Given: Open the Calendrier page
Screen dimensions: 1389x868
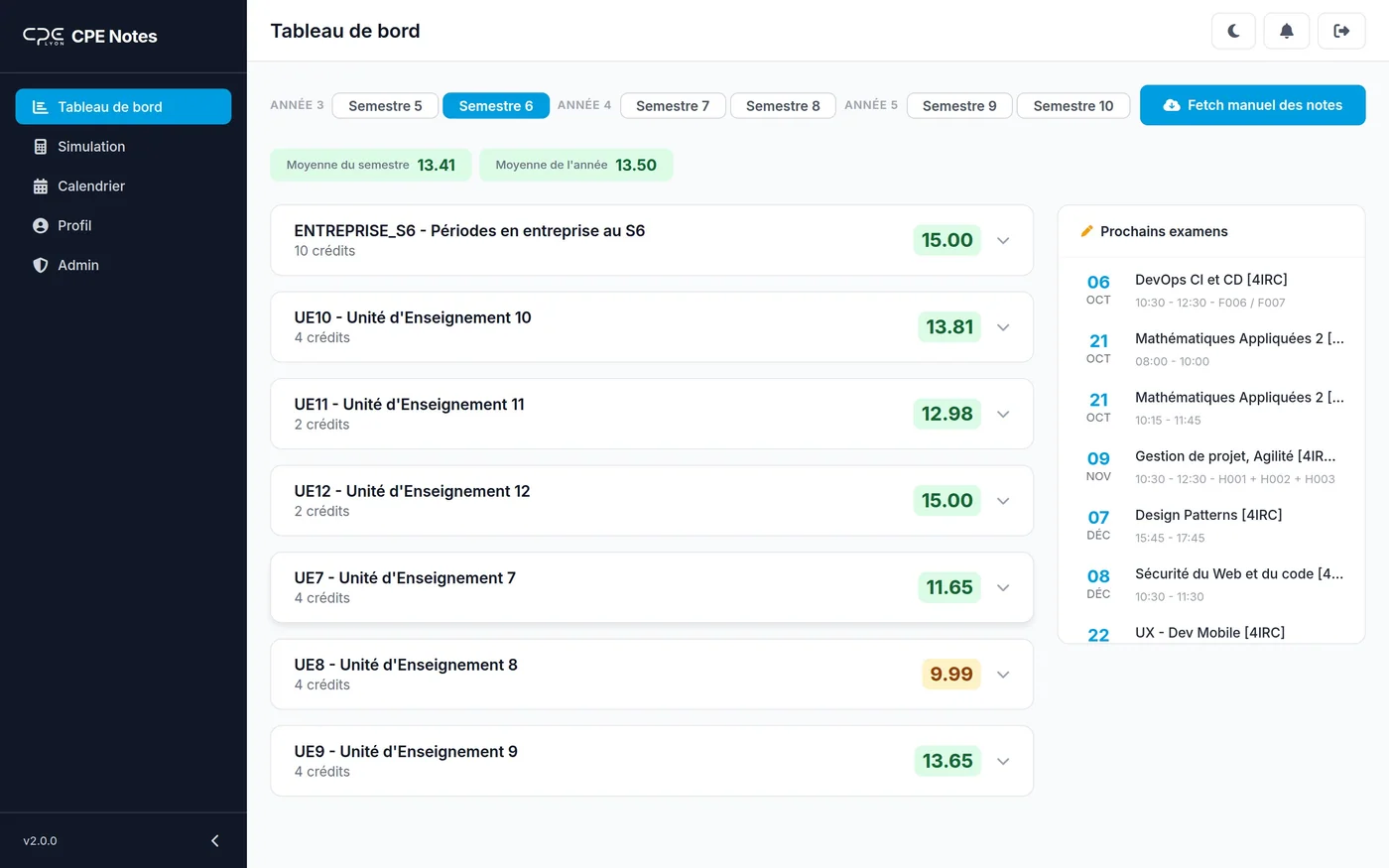Looking at the screenshot, I should click(123, 186).
